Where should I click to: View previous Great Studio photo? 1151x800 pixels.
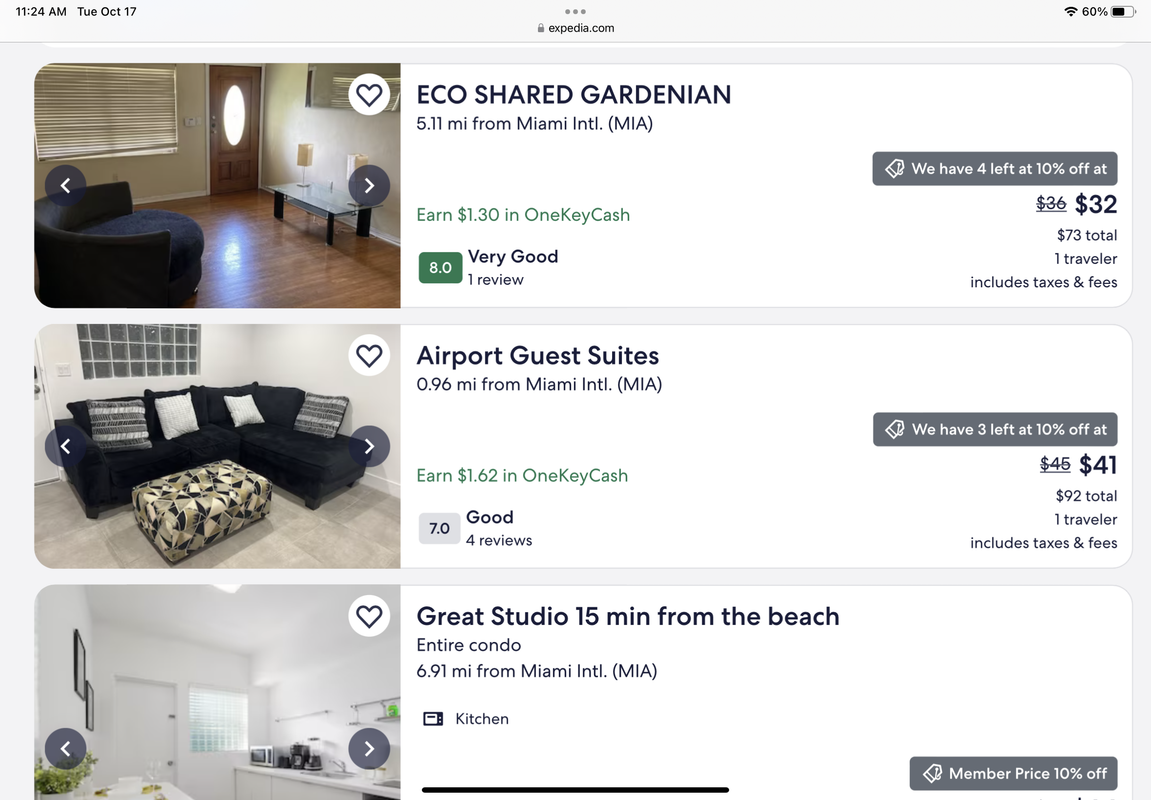point(66,748)
